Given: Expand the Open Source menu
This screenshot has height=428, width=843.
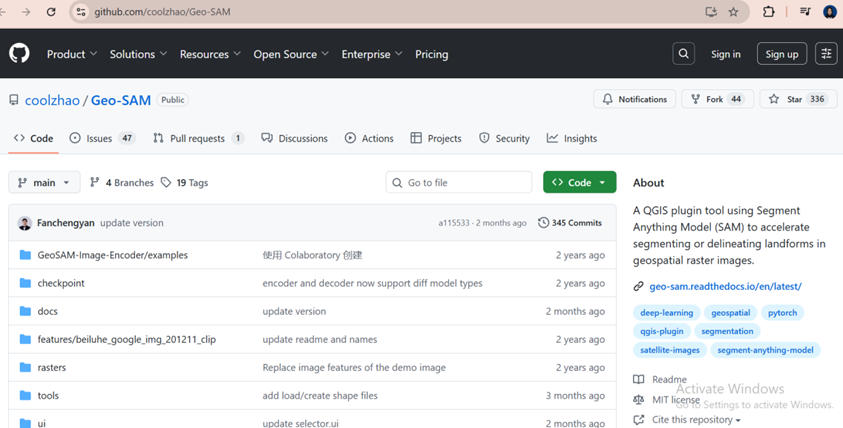Looking at the screenshot, I should [291, 54].
